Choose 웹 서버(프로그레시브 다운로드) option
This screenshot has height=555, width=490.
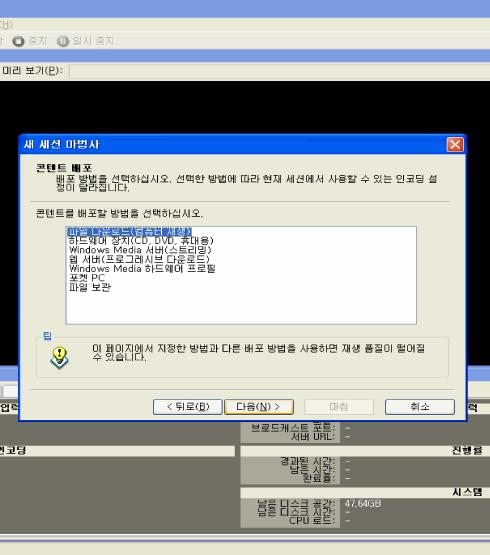pos(139,259)
